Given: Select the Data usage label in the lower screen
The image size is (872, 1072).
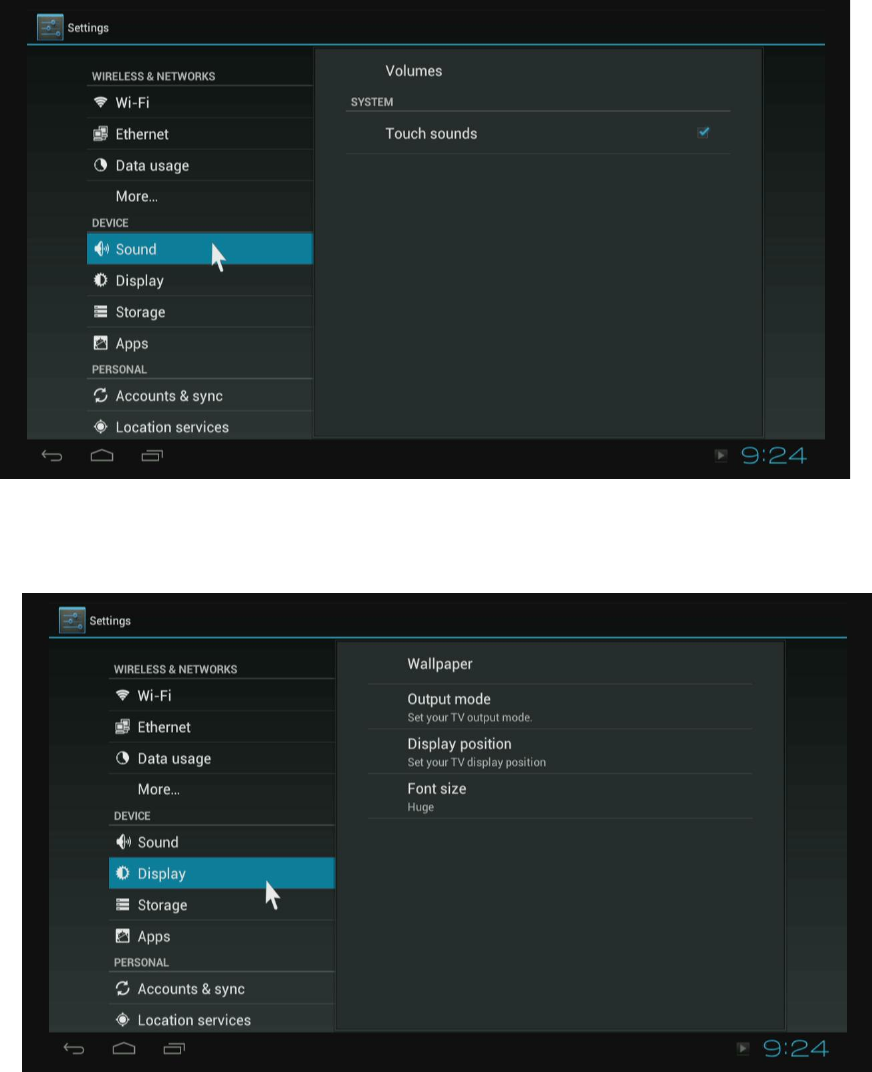Looking at the screenshot, I should [x=174, y=758].
